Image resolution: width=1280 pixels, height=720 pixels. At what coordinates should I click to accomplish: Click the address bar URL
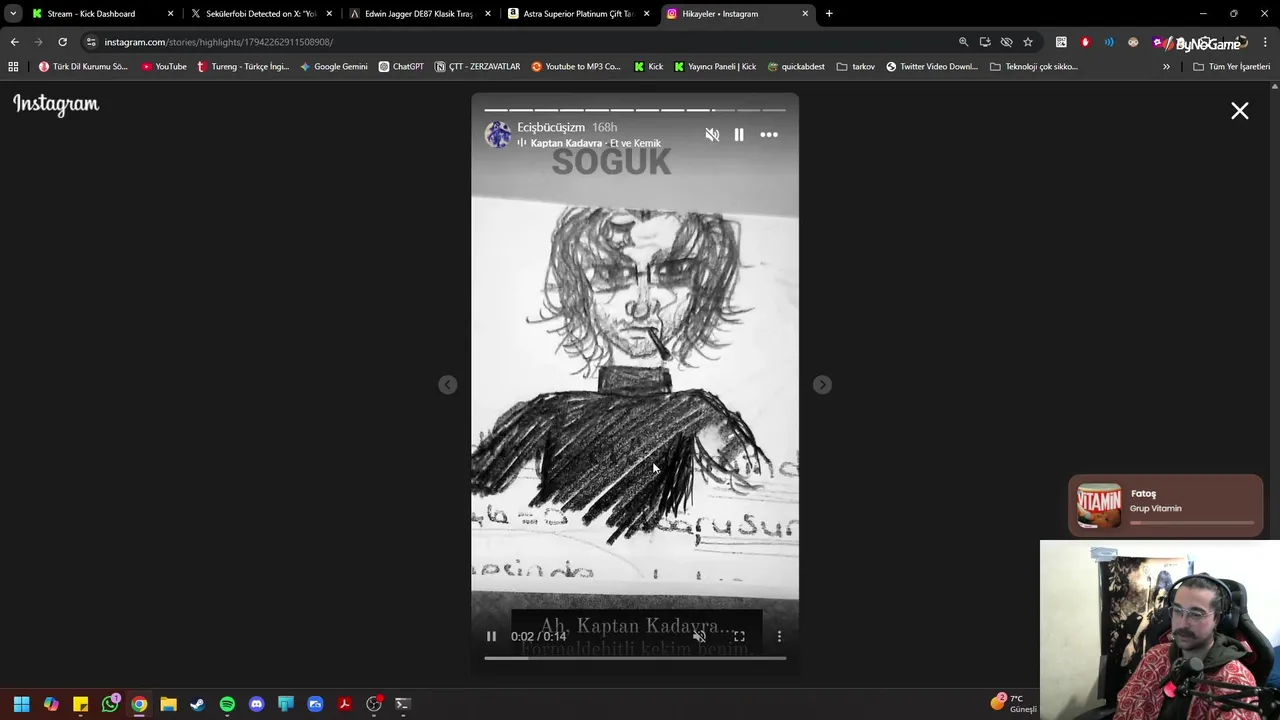coord(219,42)
